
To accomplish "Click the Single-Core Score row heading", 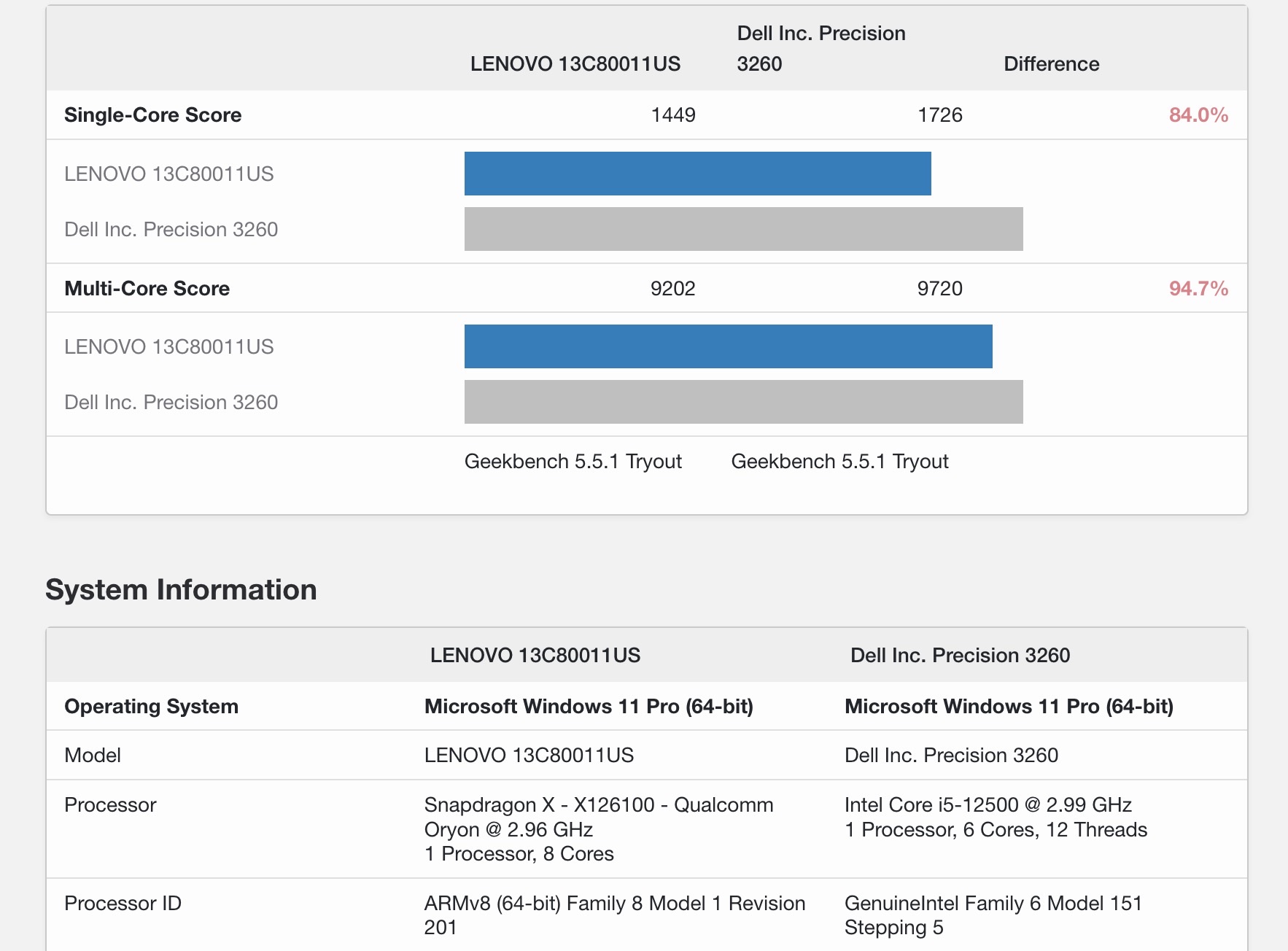I will pyautogui.click(x=152, y=115).
